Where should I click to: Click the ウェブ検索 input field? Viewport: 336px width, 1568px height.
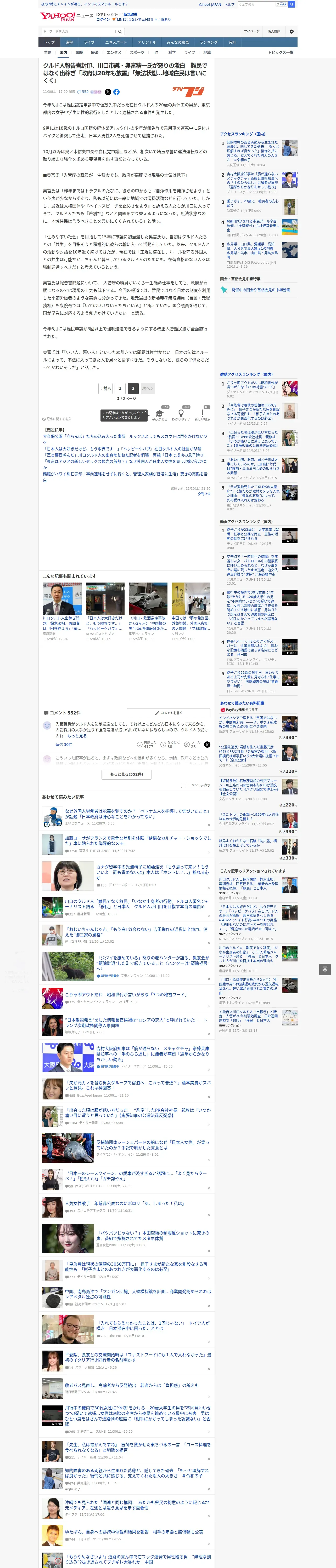coord(256,4)
